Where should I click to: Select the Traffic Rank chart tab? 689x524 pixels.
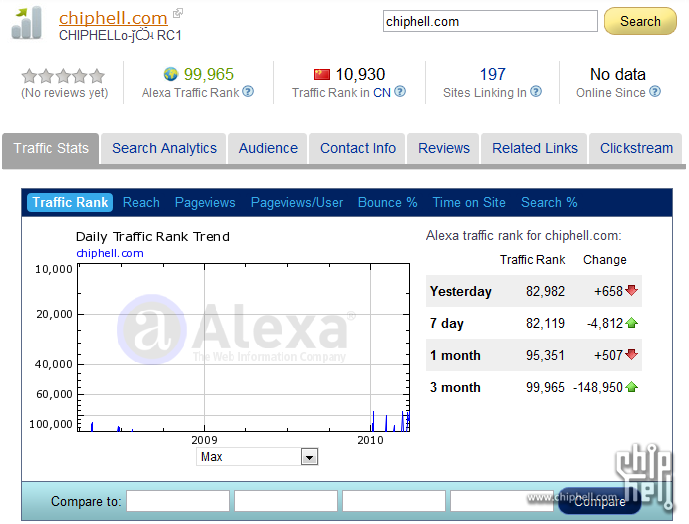(x=70, y=203)
